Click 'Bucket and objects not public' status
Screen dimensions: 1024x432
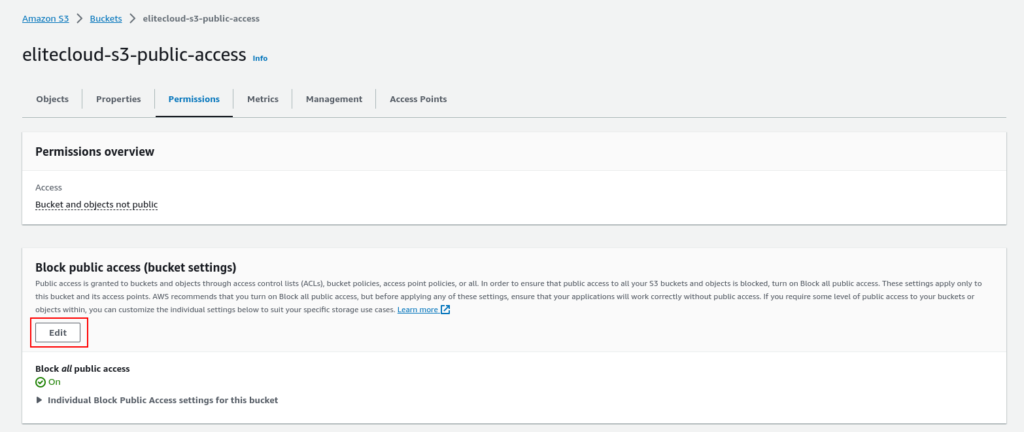point(97,204)
